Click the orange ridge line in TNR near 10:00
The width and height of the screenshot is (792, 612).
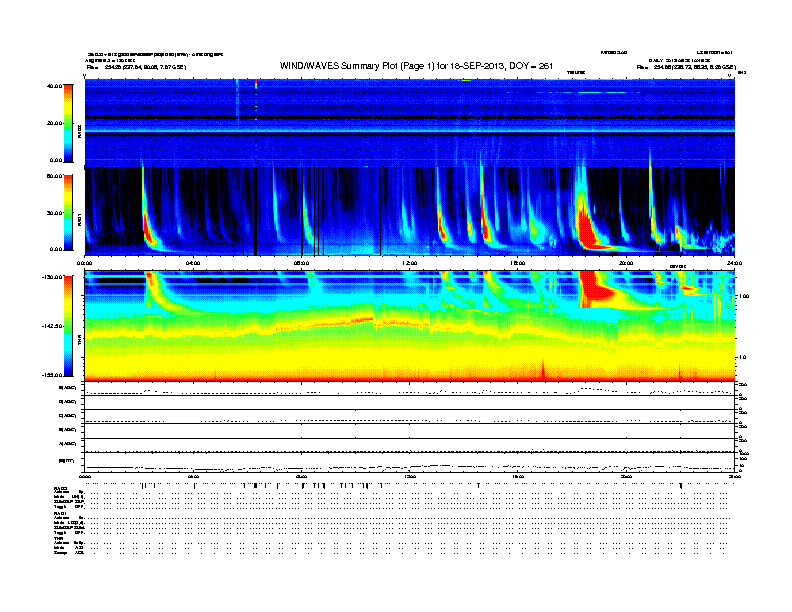(x=356, y=320)
